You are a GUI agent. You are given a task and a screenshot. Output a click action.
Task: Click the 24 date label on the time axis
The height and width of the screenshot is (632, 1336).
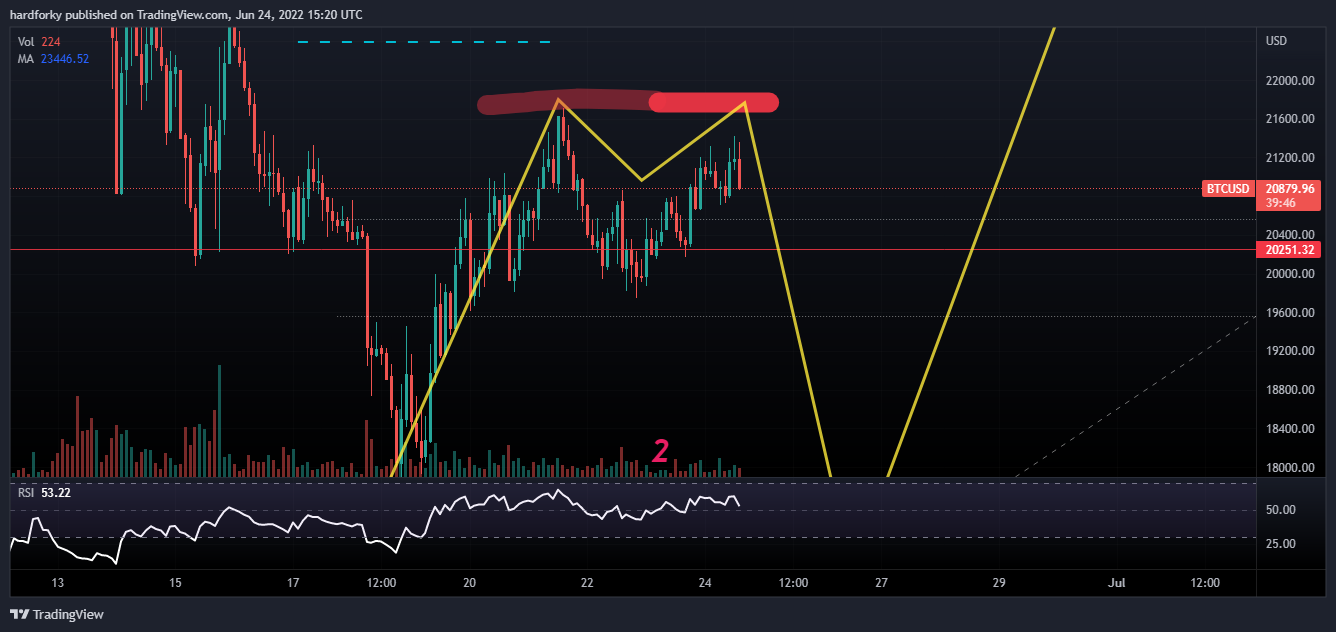[705, 583]
